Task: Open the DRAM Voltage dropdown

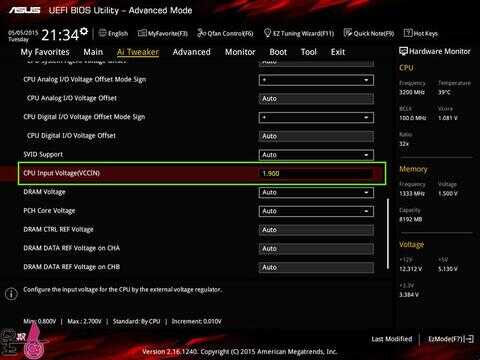Action: click(x=316, y=192)
